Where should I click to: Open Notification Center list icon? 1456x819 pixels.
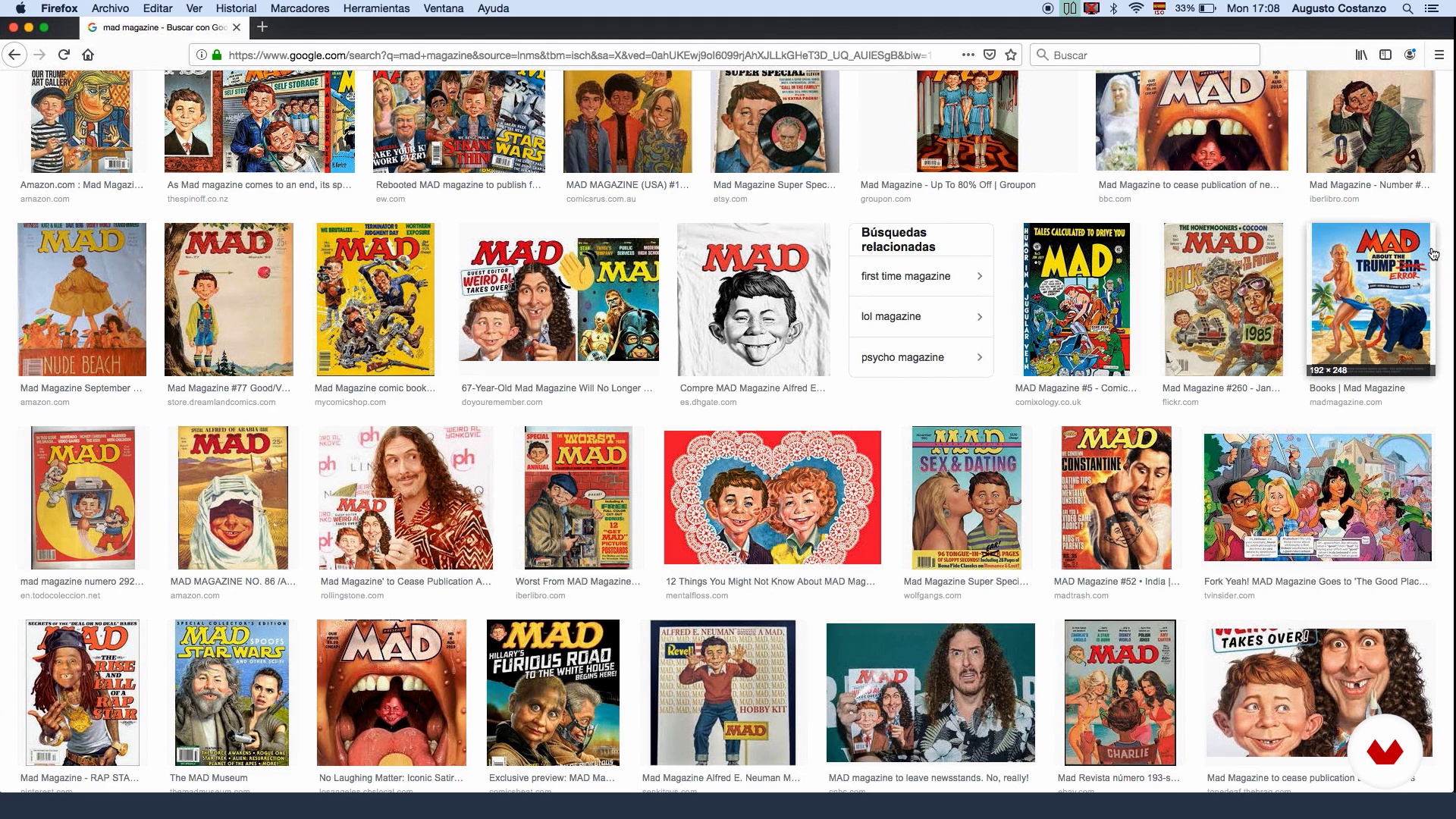click(1432, 8)
